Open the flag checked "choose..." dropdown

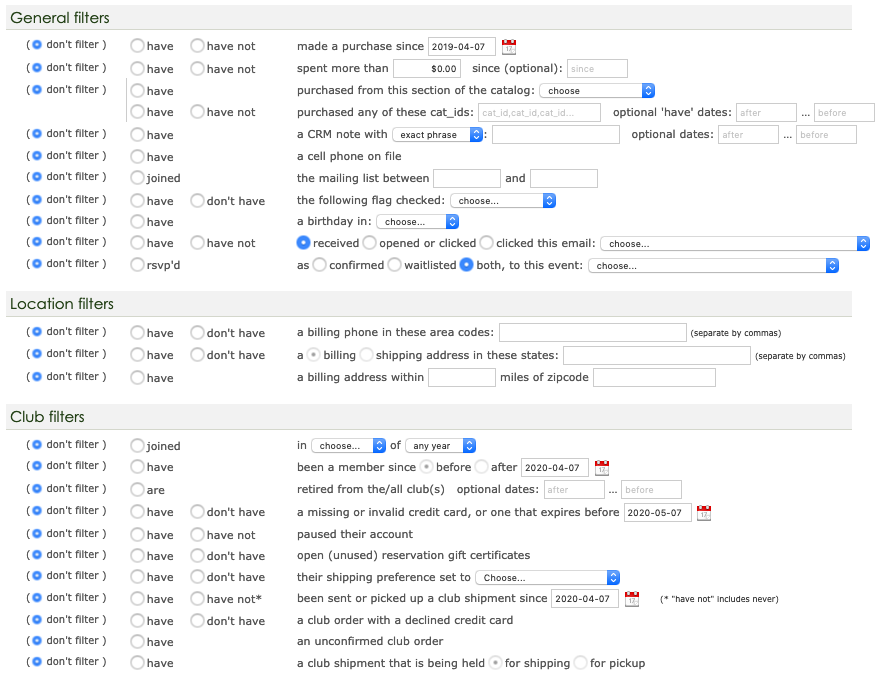tap(503, 201)
